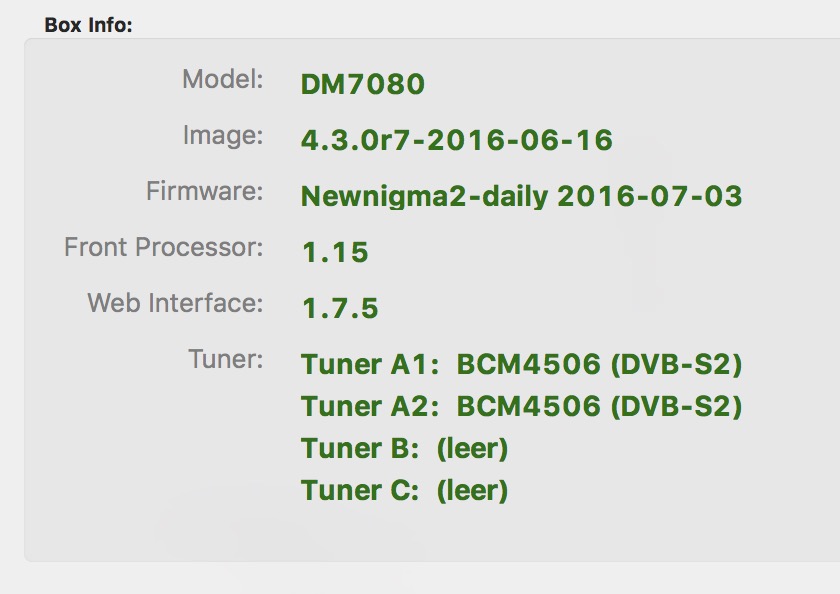Select the Front Processor label
Screen dimensions: 840x594
(x=164, y=247)
